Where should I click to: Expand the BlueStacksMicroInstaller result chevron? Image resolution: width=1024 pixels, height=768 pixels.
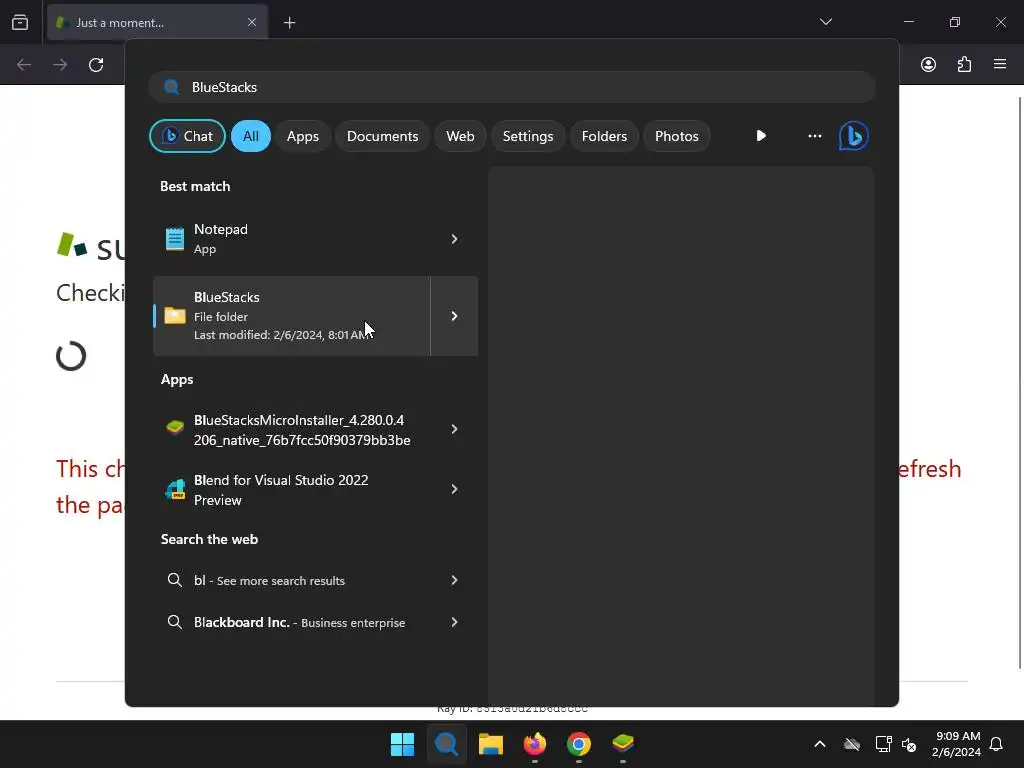point(454,429)
